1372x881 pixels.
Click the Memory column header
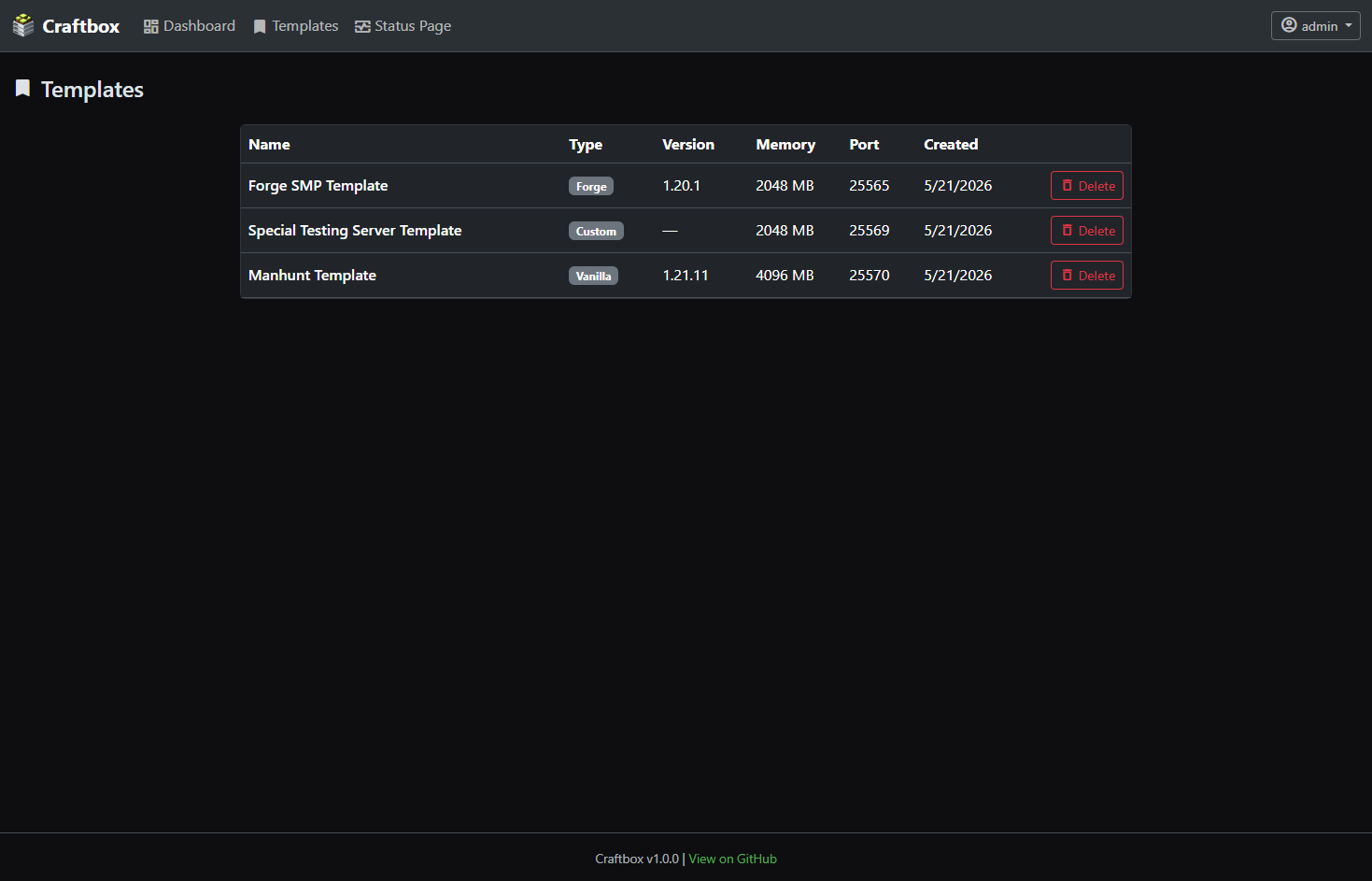coord(785,145)
